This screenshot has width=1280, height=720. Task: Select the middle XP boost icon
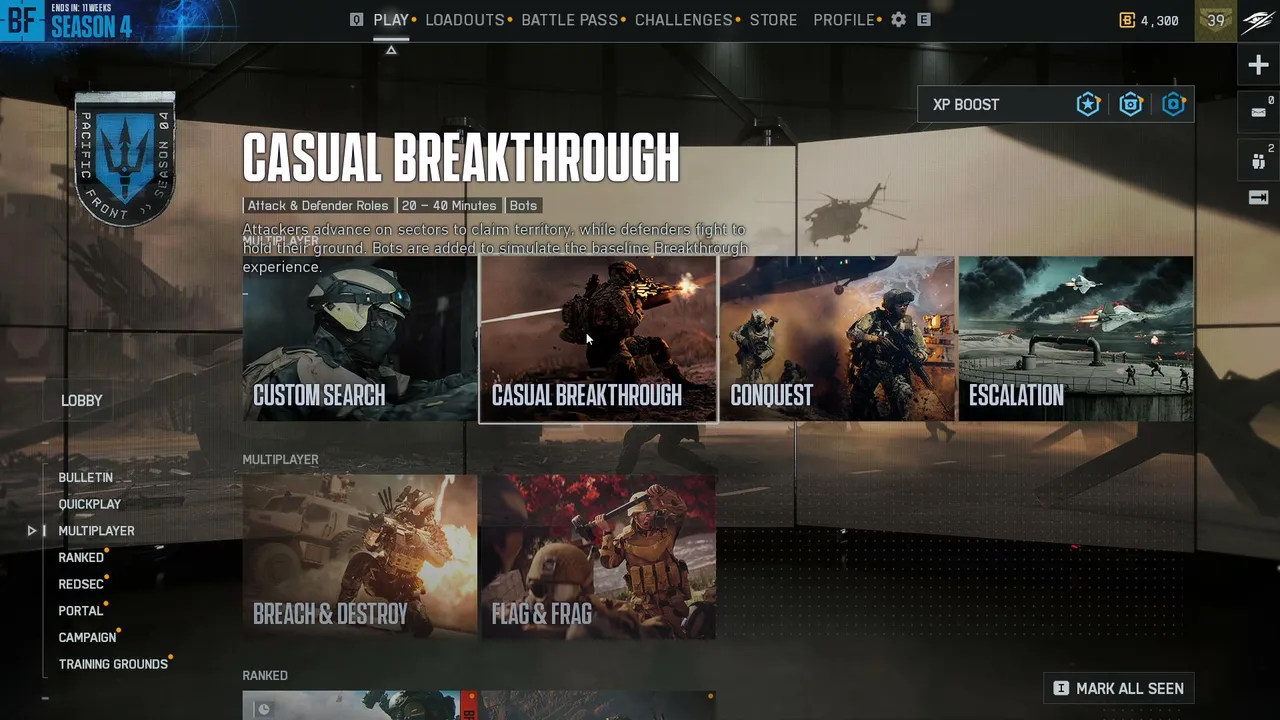coord(1131,104)
